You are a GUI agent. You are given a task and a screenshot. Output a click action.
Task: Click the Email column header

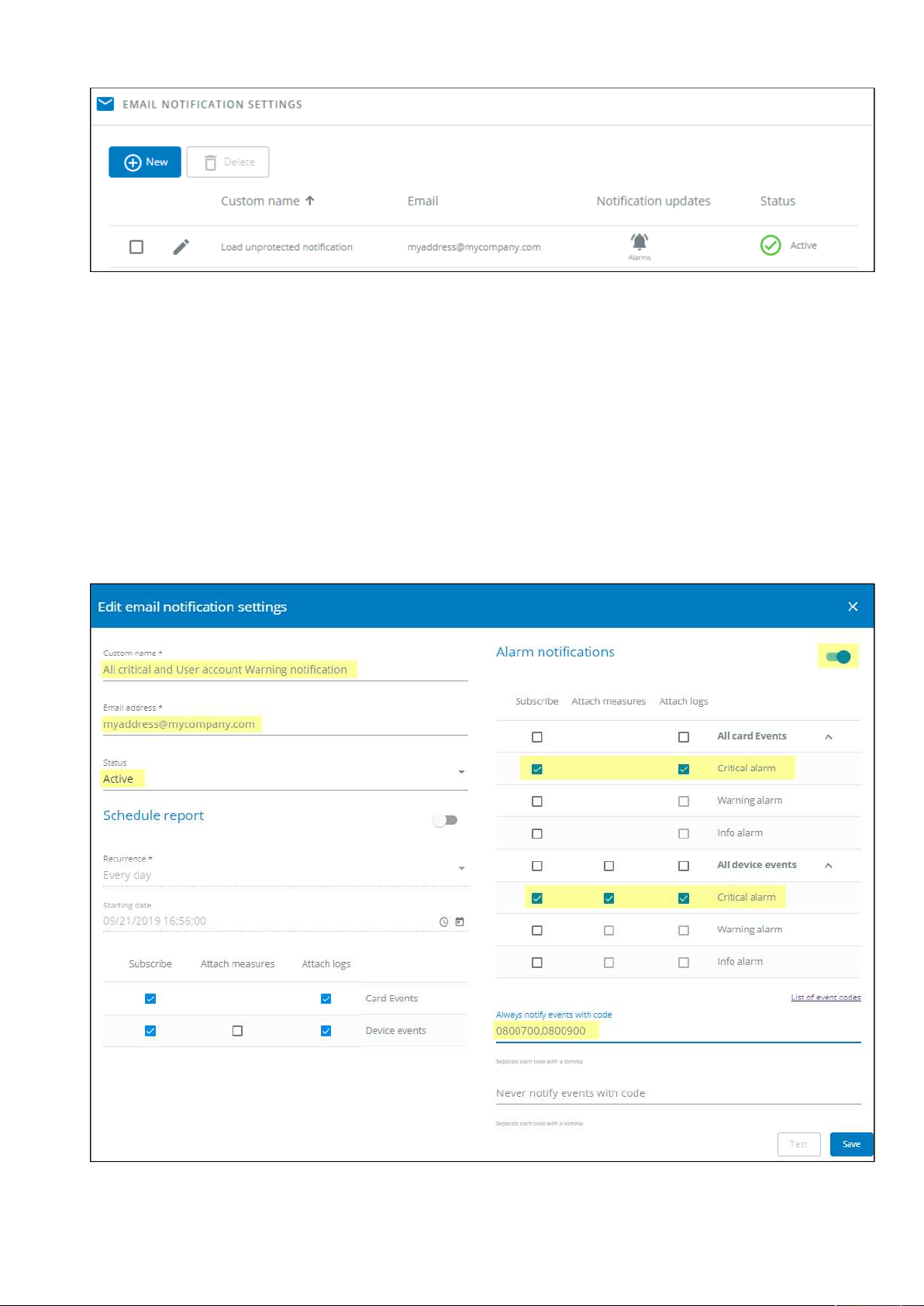[422, 201]
